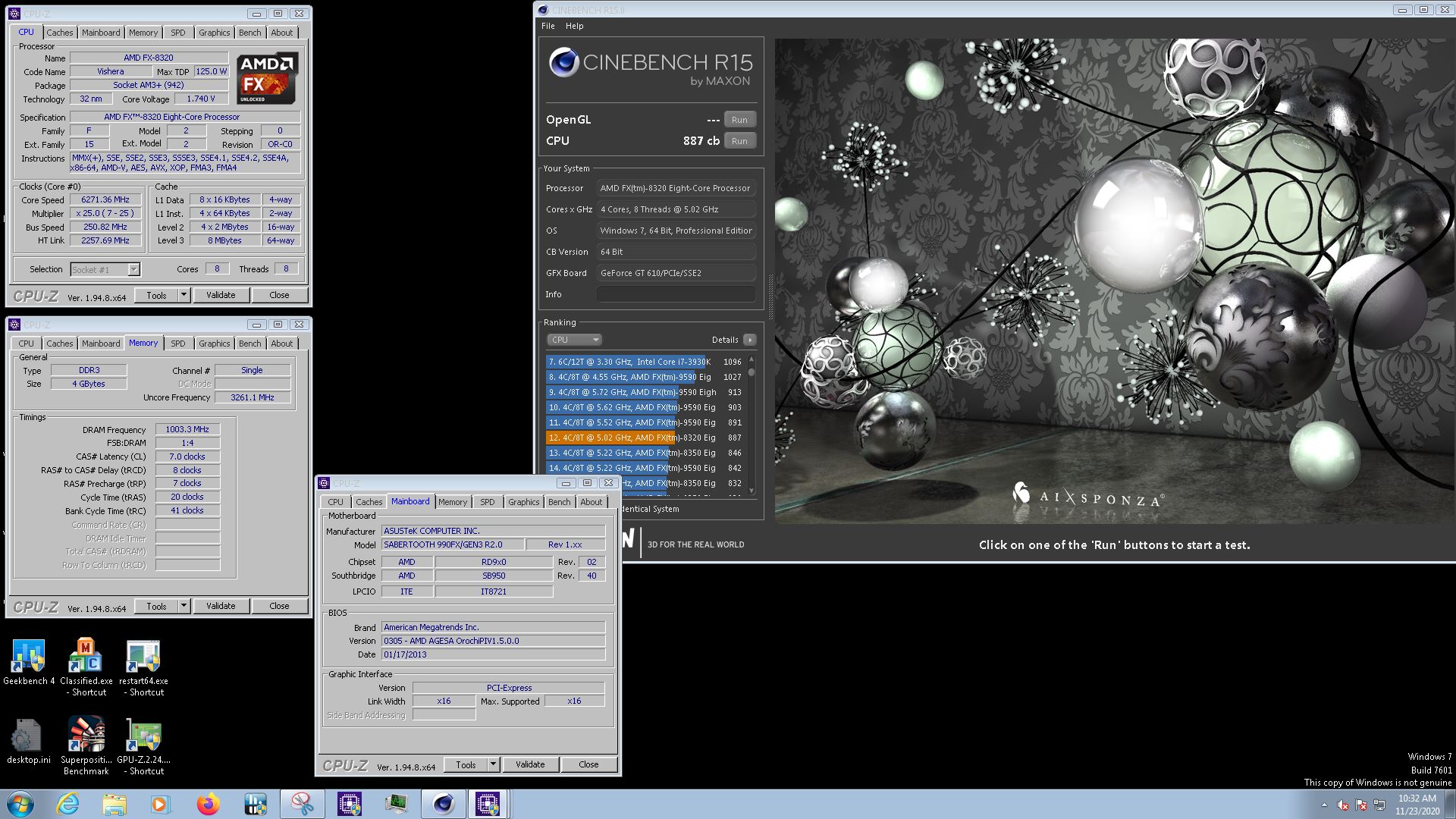The width and height of the screenshot is (1456, 819).
Task: Click Tools button in Memory CPU-Z window
Action: click(157, 606)
